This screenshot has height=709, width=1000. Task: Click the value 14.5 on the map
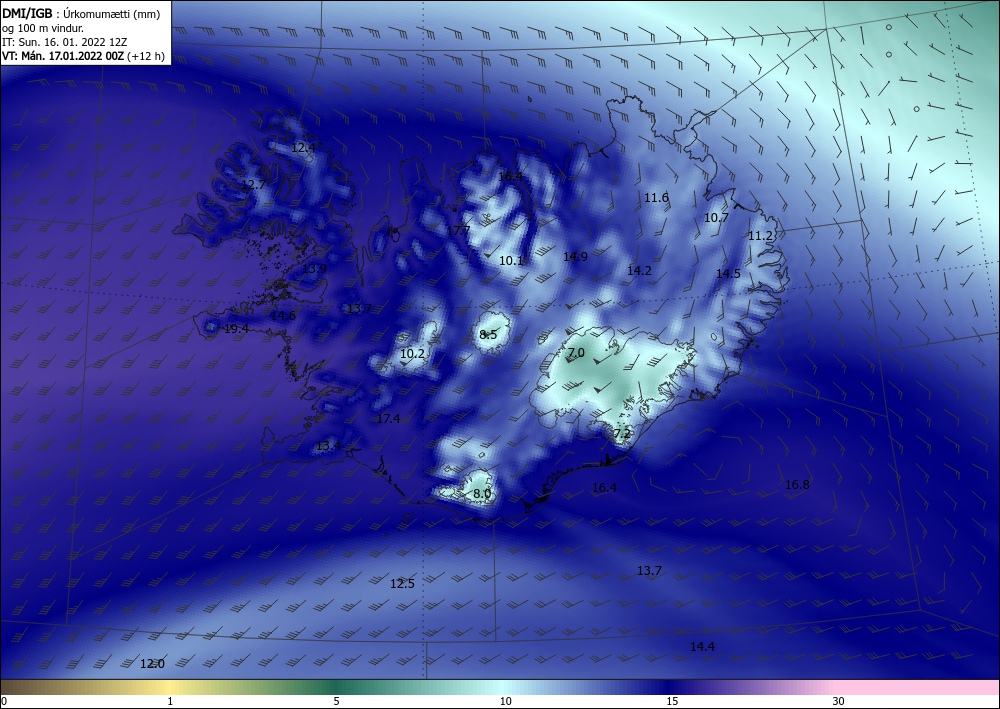coord(728,274)
